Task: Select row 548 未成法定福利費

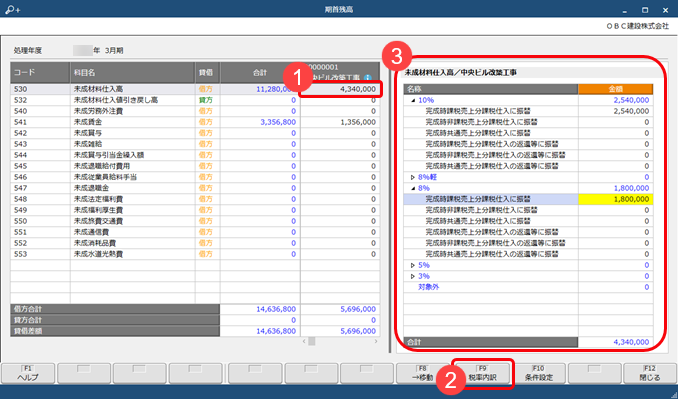Action: click(195, 199)
